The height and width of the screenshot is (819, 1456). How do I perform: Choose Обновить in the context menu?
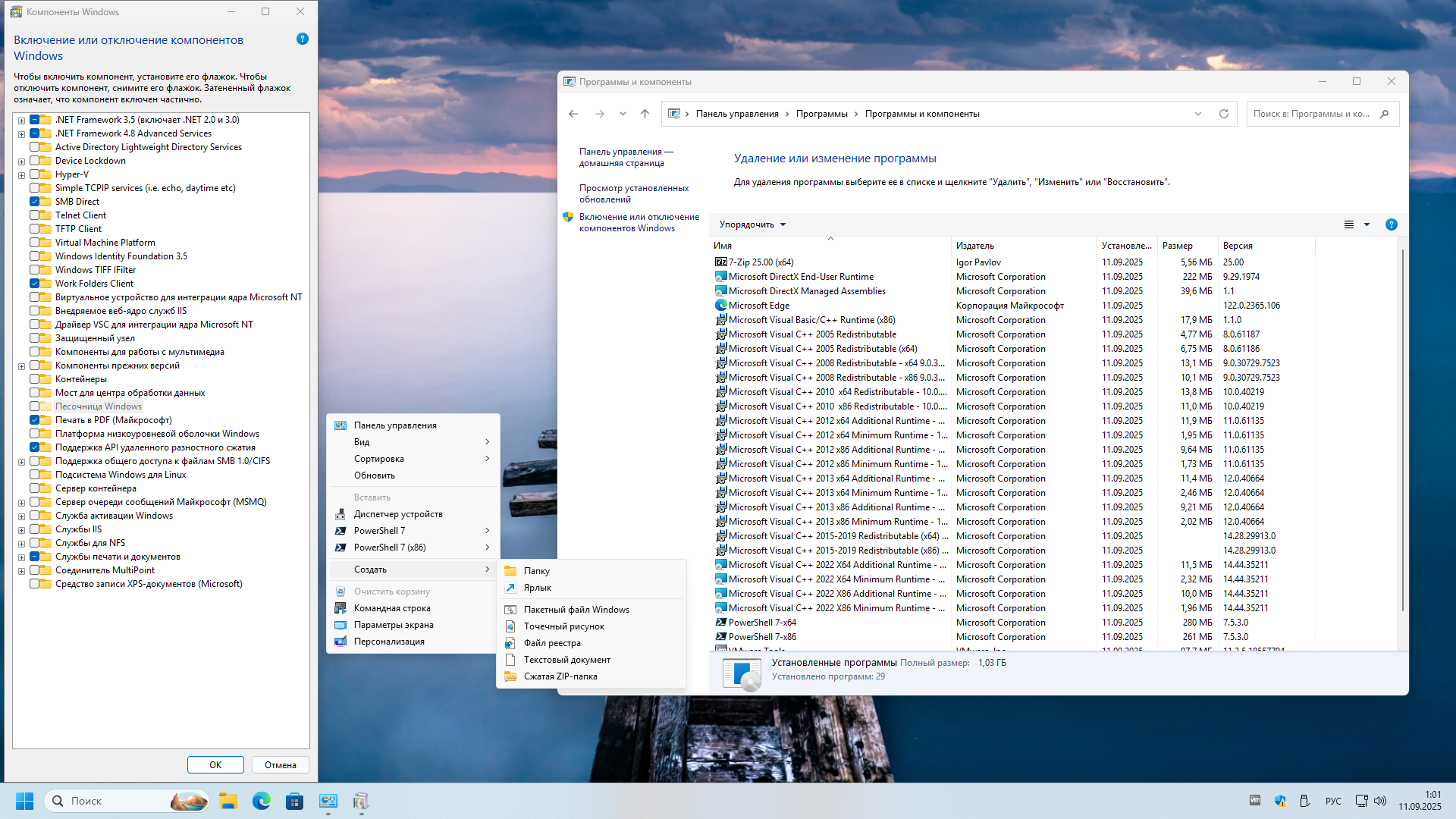tap(414, 475)
